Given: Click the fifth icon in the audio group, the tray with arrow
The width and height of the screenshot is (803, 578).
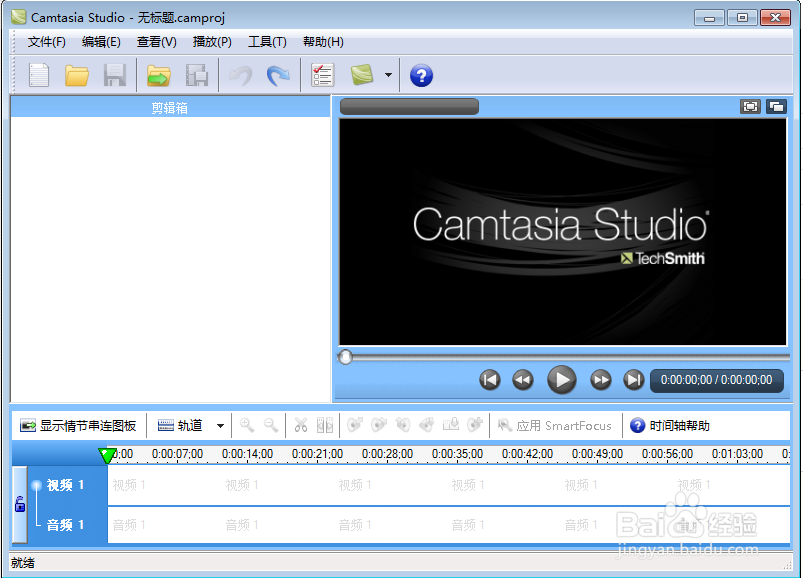Looking at the screenshot, I should [x=451, y=424].
